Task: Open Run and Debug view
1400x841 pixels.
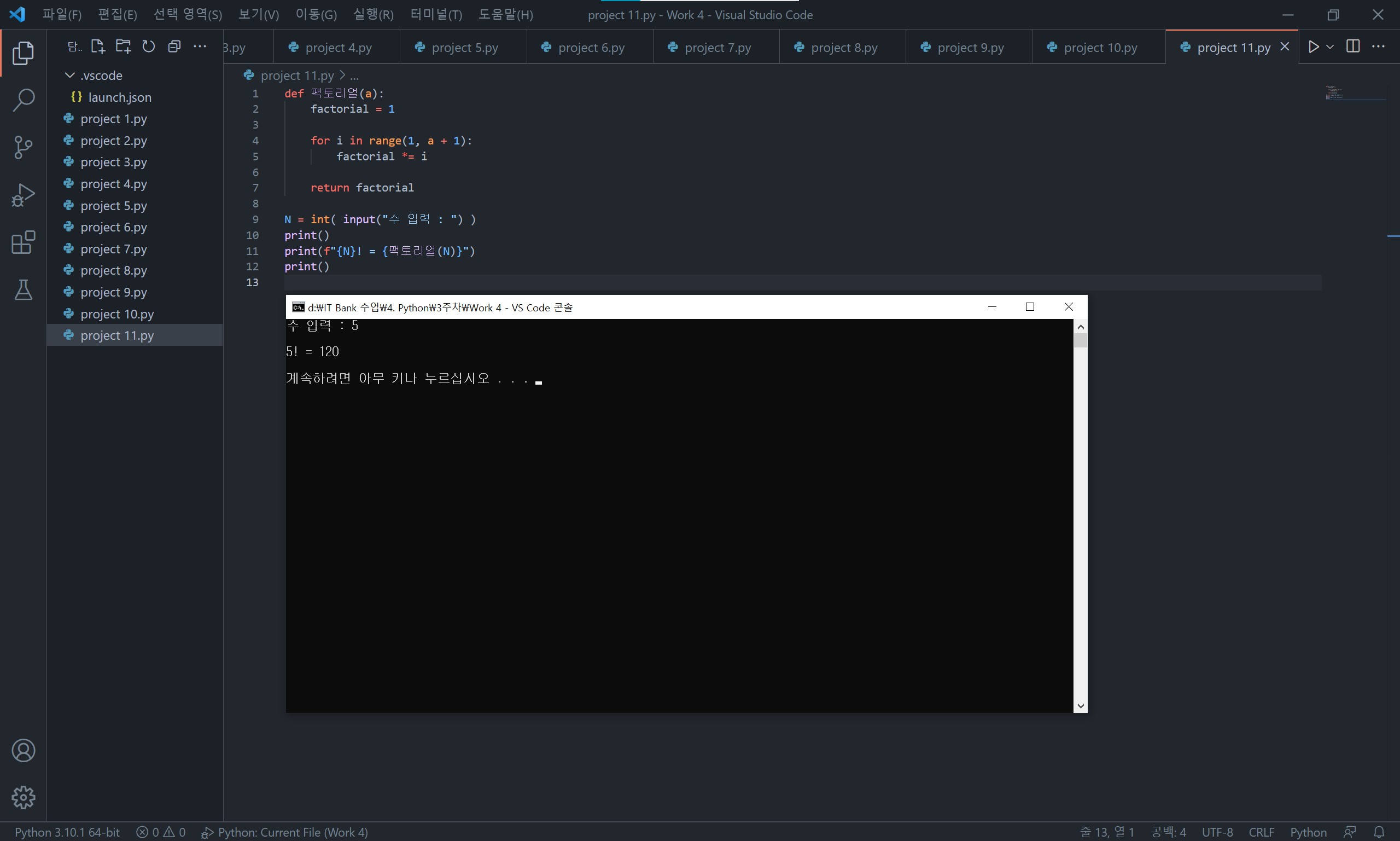Action: pos(23,195)
